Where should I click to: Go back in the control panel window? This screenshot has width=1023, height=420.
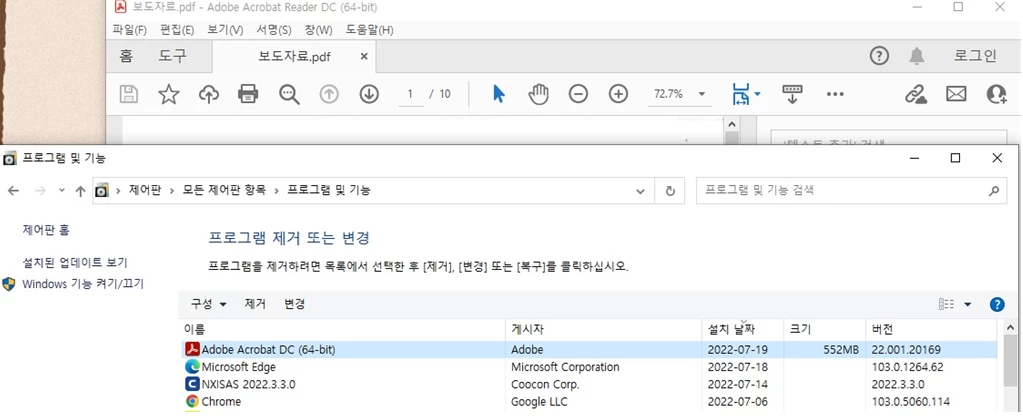click(13, 191)
